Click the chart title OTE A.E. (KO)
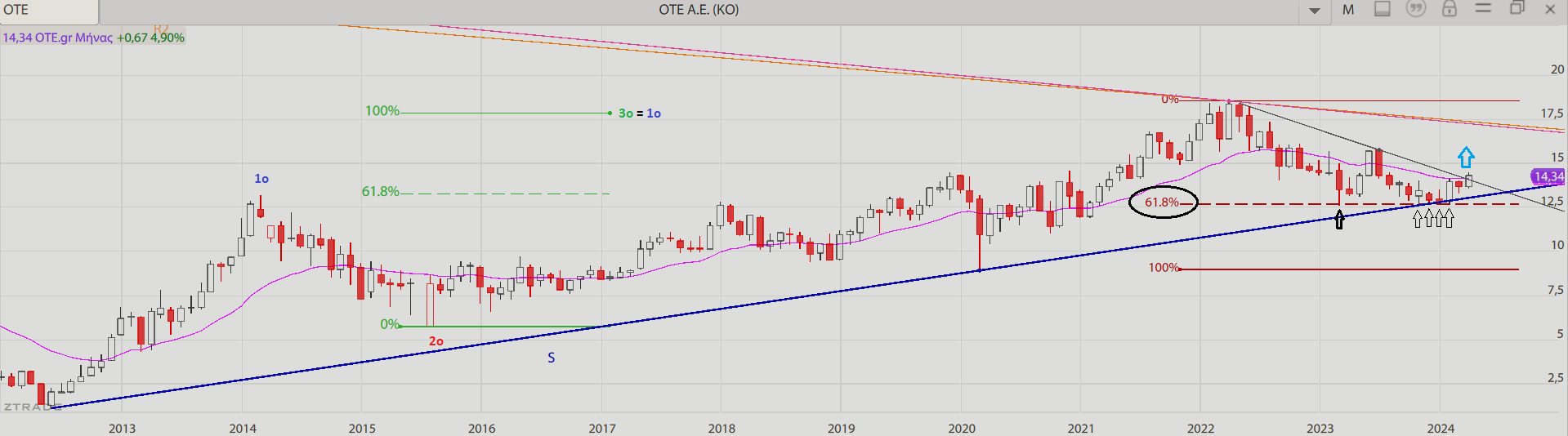The height and width of the screenshot is (436, 1568). [699, 10]
